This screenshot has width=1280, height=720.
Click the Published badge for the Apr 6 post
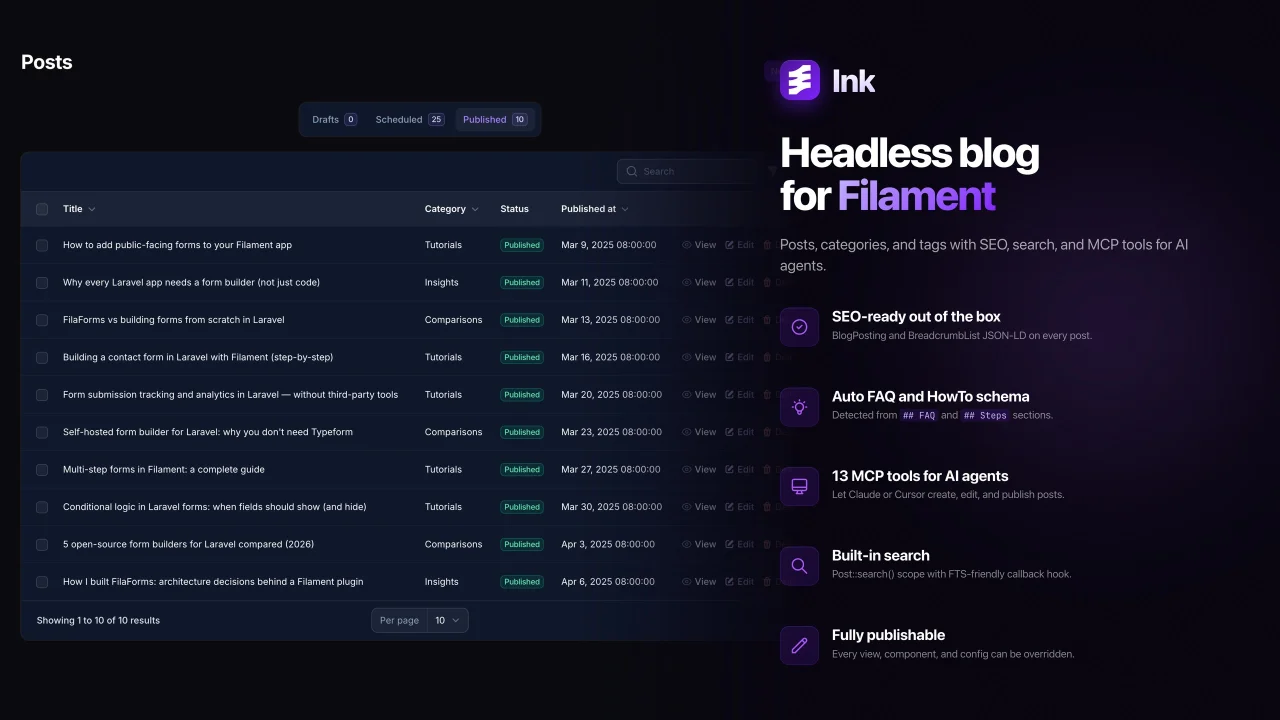pos(522,582)
